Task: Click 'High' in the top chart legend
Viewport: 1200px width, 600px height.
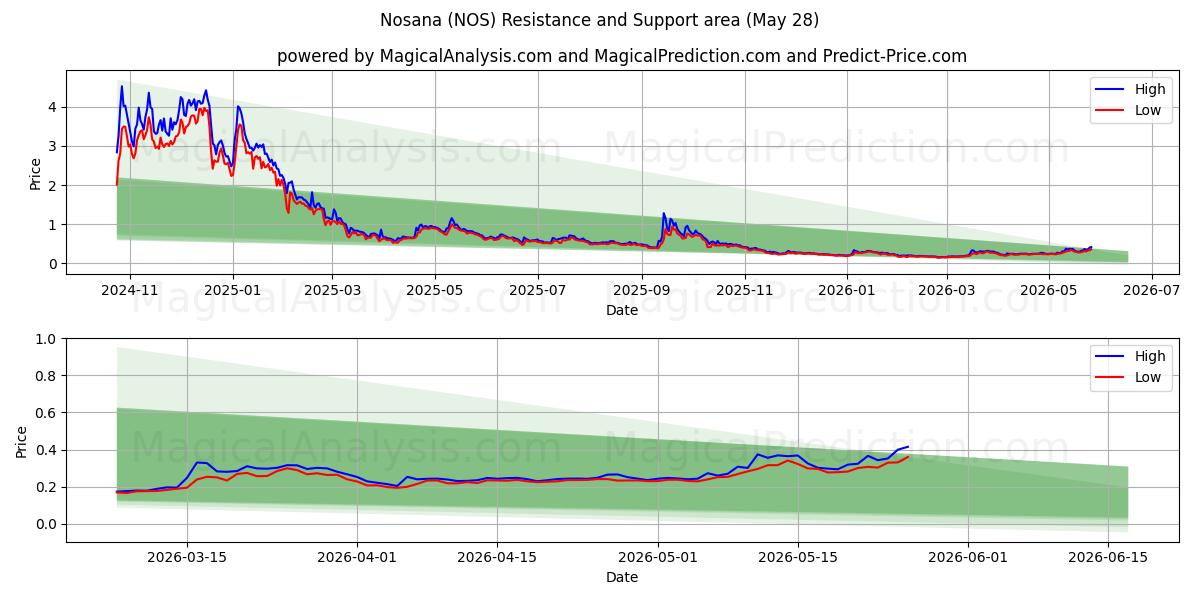Action: (1148, 89)
